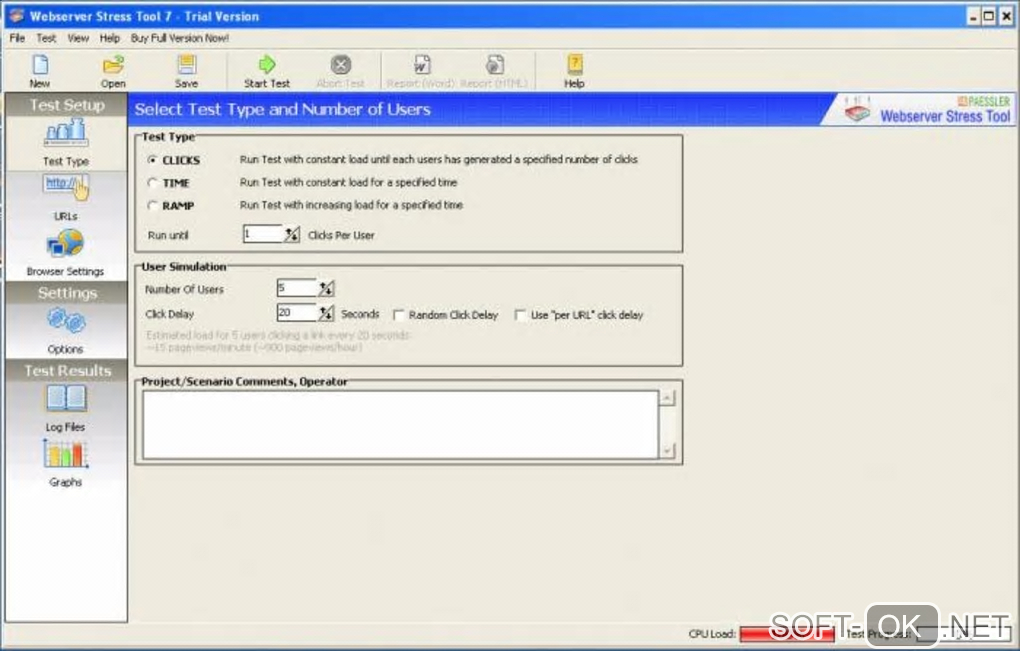
Task: Open Log Files under Test Results
Action: pos(66,408)
